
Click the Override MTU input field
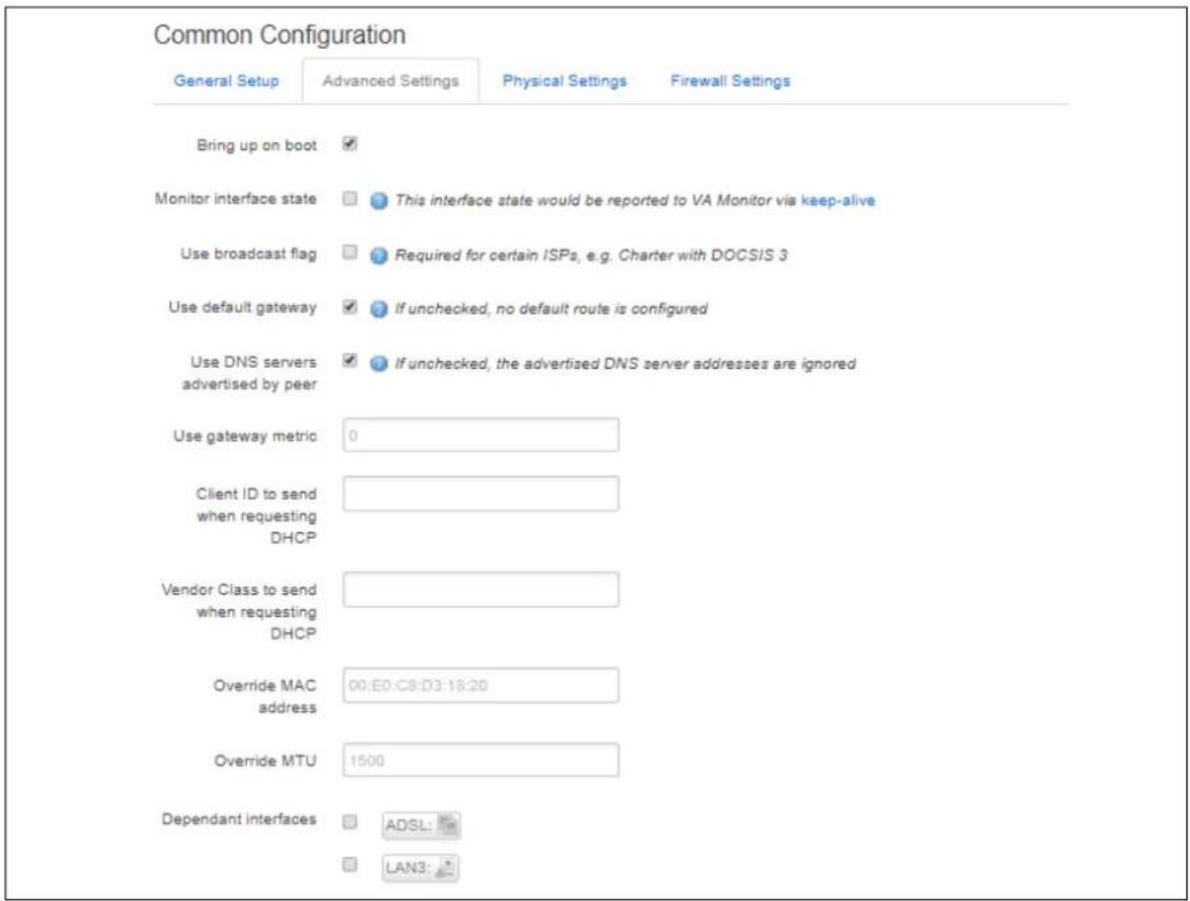pos(480,760)
